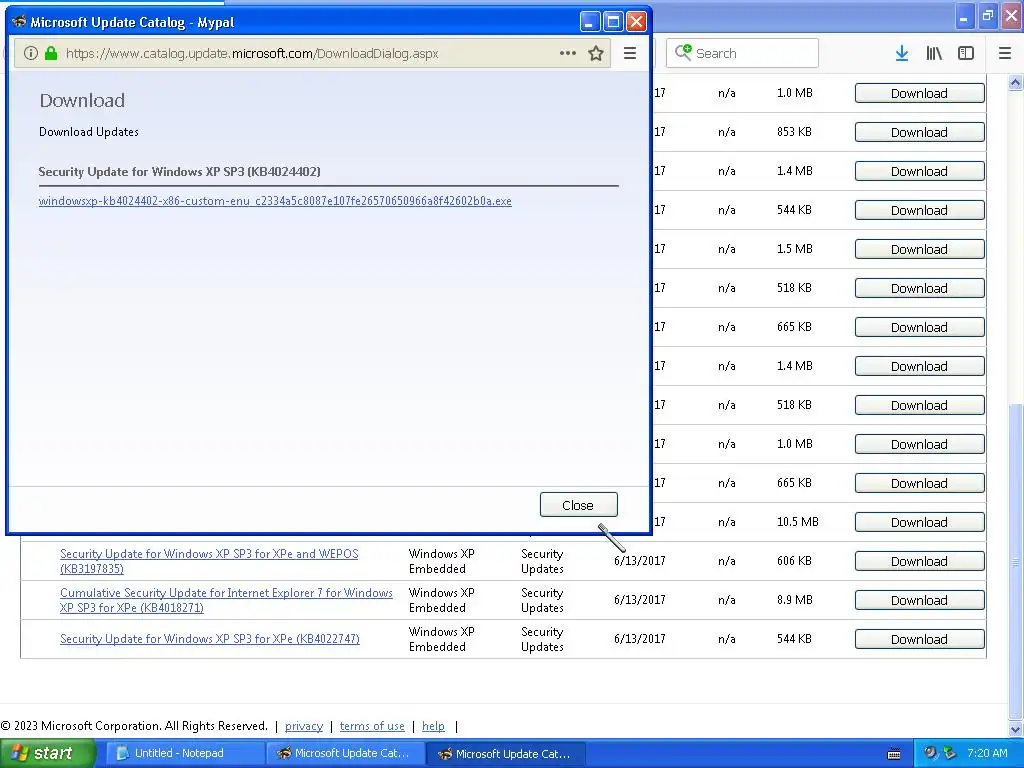Image resolution: width=1024 pixels, height=768 pixels.
Task: Click Download button for 1.5 MB row
Action: 920,249
